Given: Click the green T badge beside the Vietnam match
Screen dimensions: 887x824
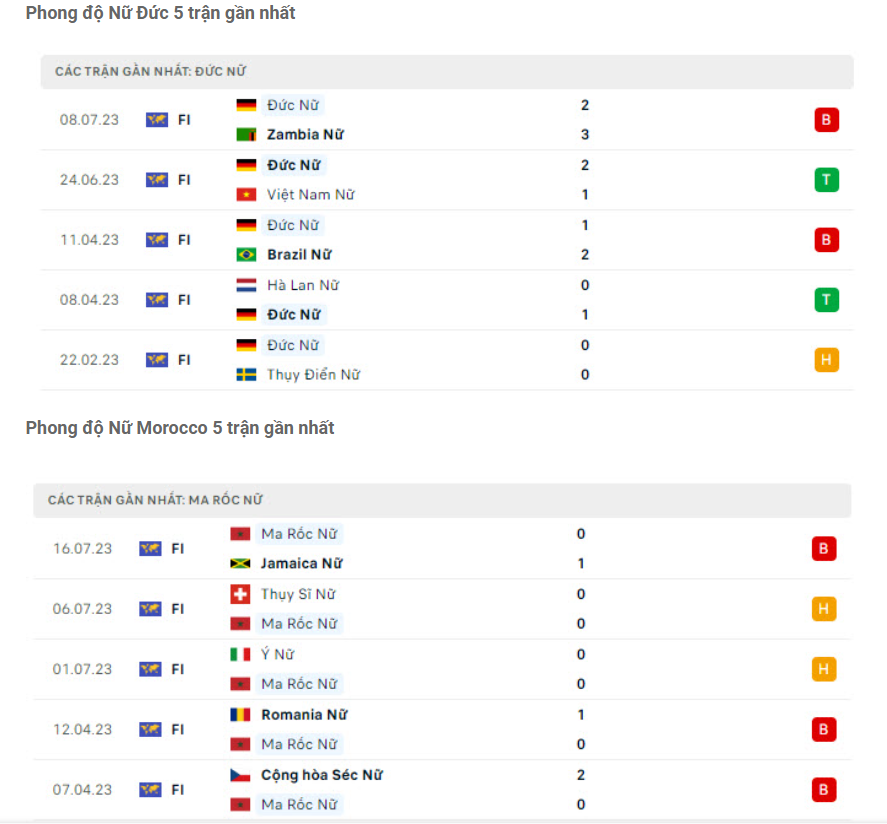Looking at the screenshot, I should tap(826, 180).
